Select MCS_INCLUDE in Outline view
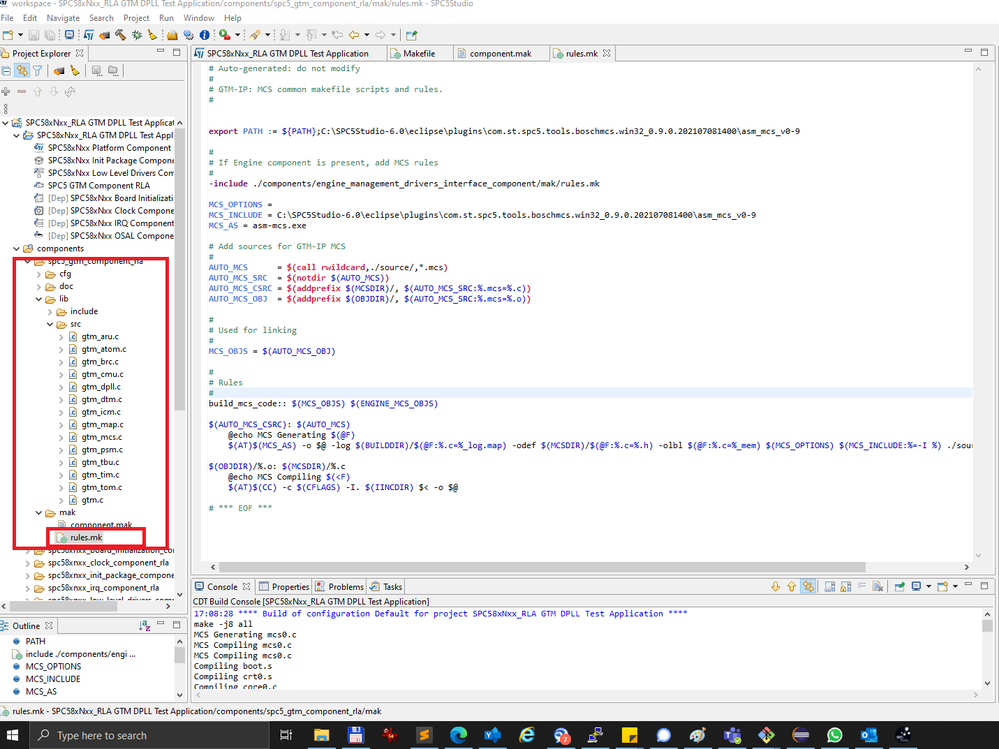Screen dimensions: 999x749 [x=53, y=679]
